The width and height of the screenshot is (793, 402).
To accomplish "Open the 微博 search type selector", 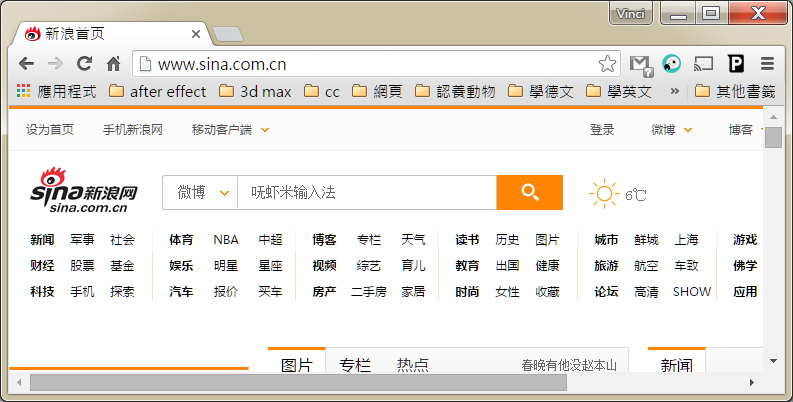I will (x=200, y=192).
